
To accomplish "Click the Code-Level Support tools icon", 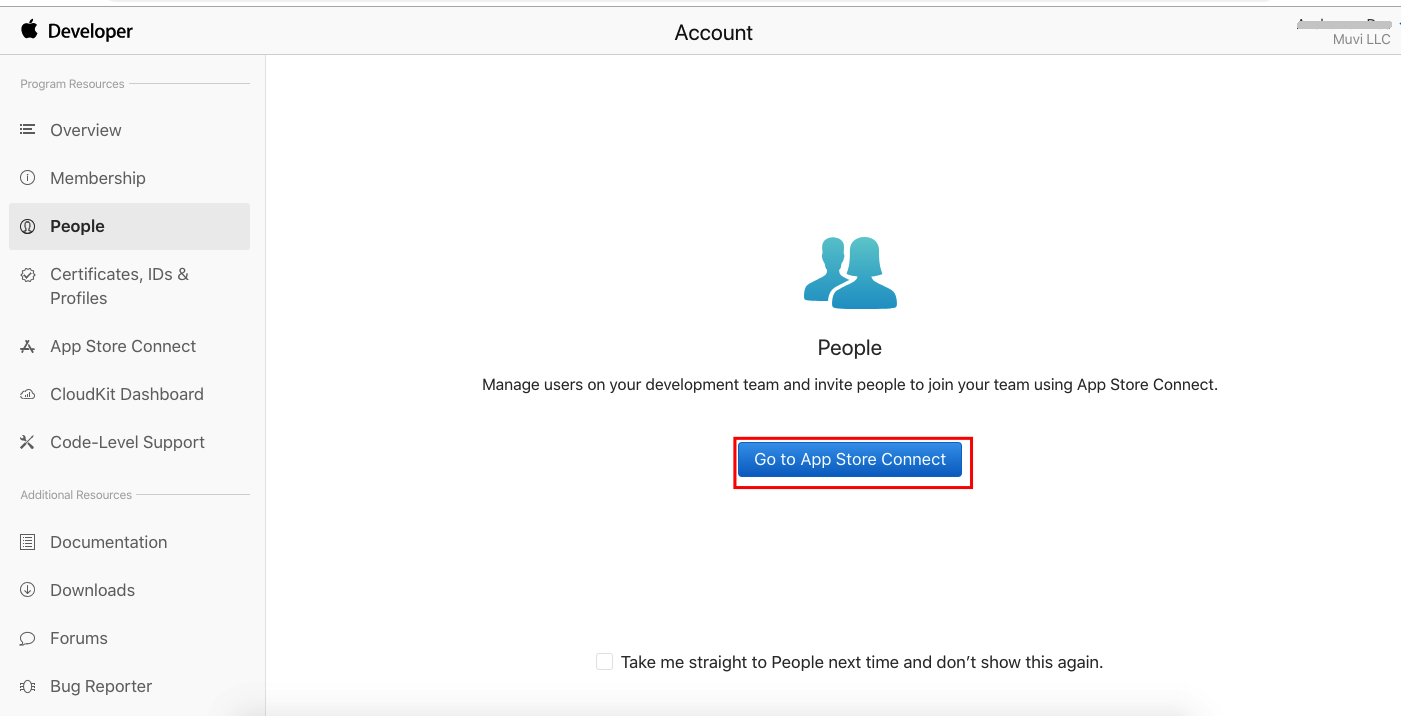I will coord(28,442).
